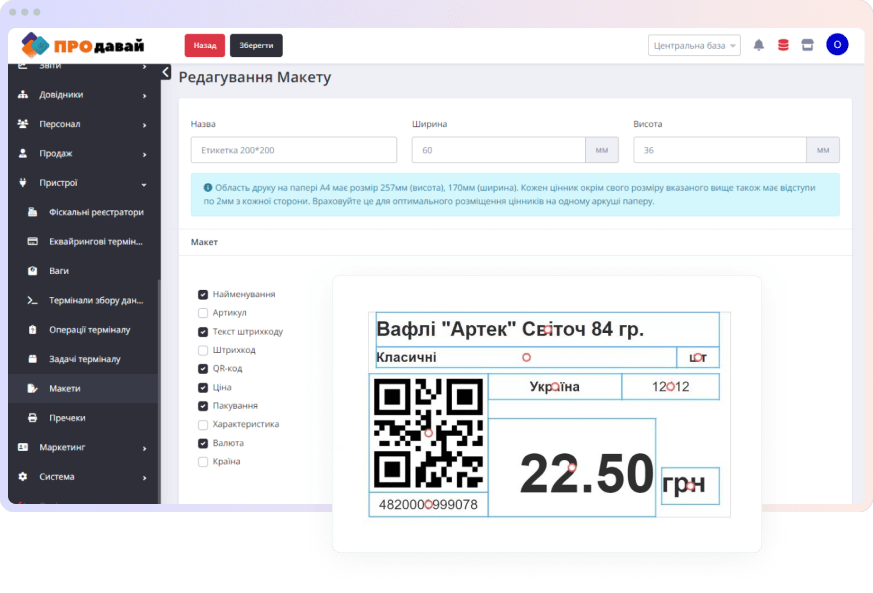Open Пречеки menu item

84,418
